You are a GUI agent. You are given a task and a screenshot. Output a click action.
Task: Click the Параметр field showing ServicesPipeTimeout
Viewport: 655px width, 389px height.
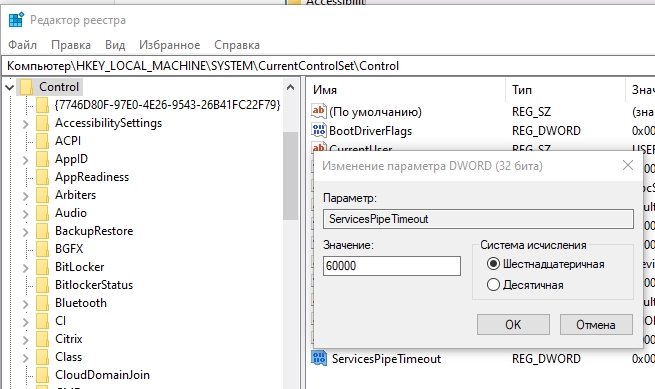tap(478, 219)
